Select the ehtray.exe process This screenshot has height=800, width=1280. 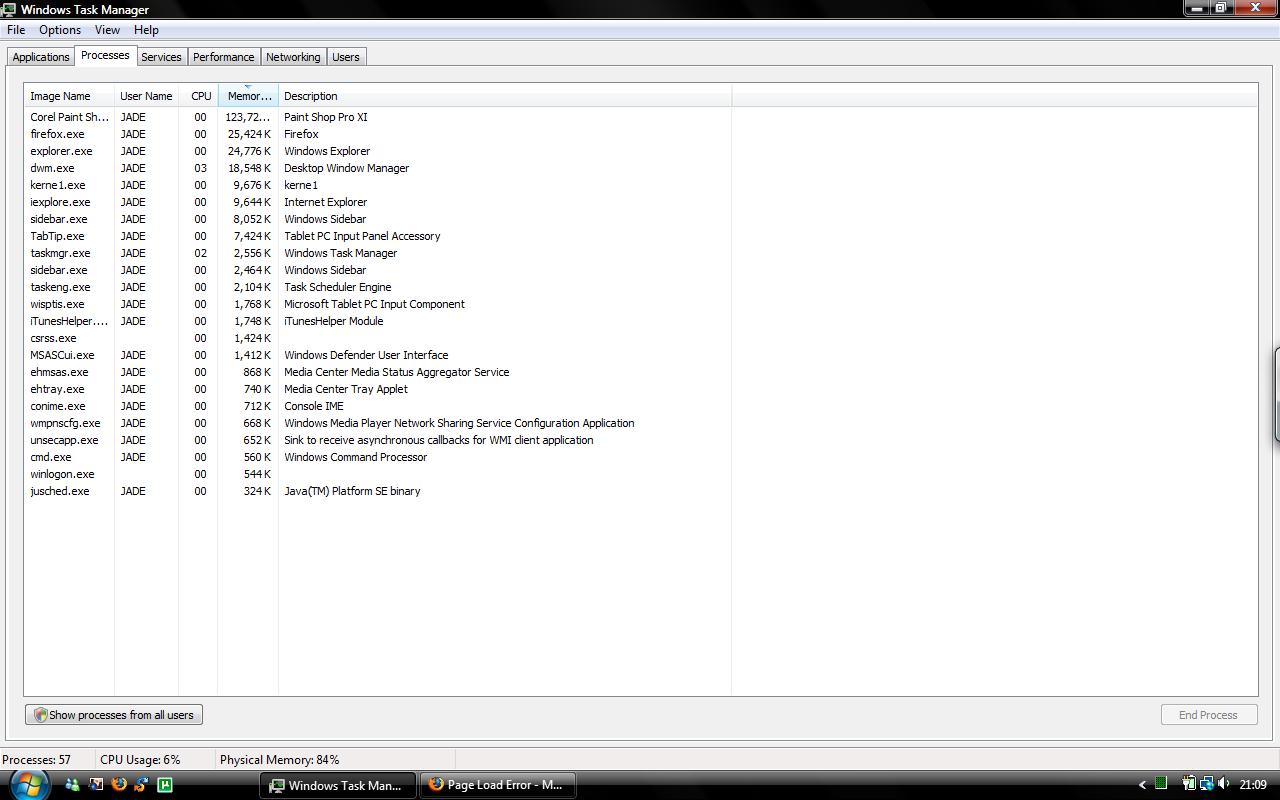378,389
